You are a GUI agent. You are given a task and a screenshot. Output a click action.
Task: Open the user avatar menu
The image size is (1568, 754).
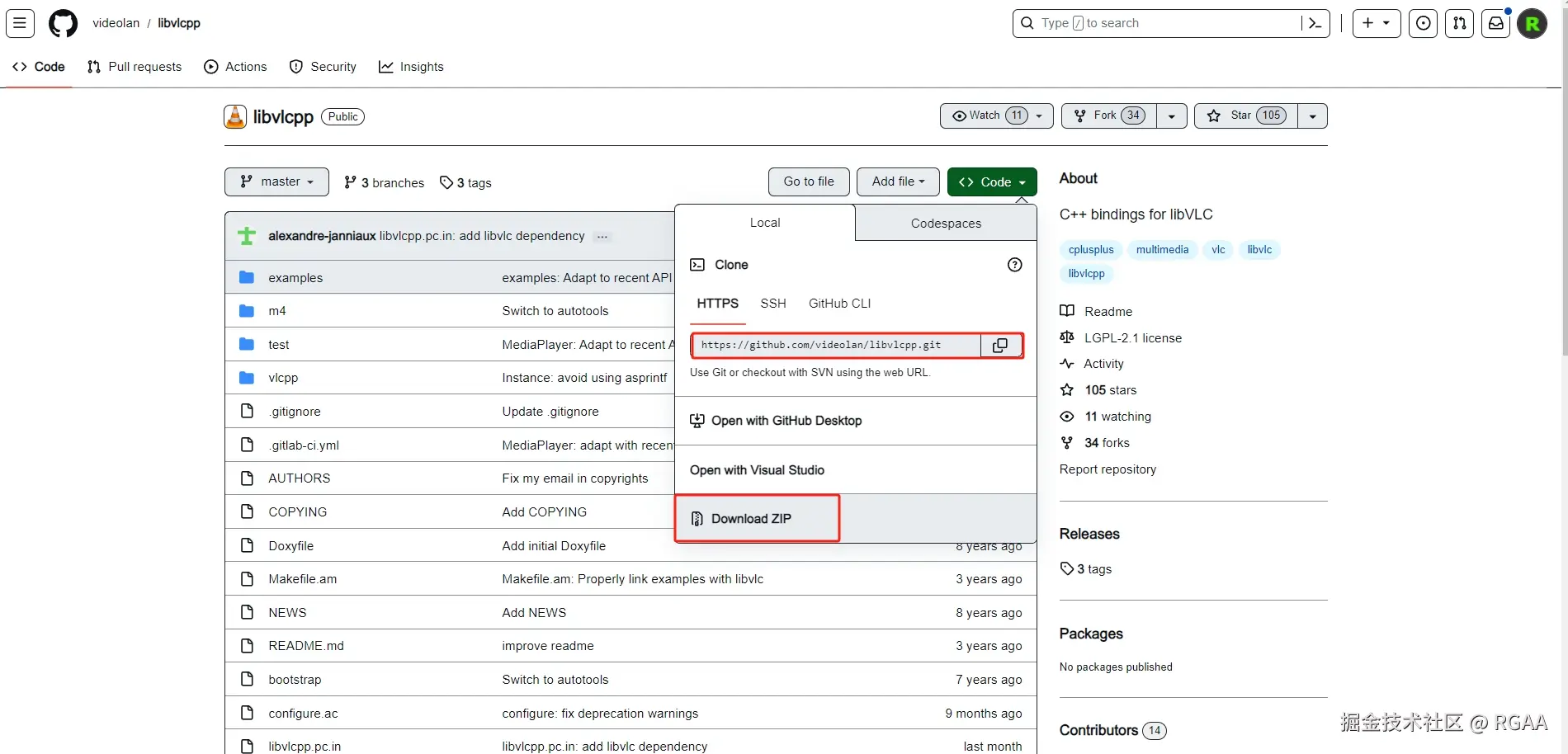(x=1533, y=23)
